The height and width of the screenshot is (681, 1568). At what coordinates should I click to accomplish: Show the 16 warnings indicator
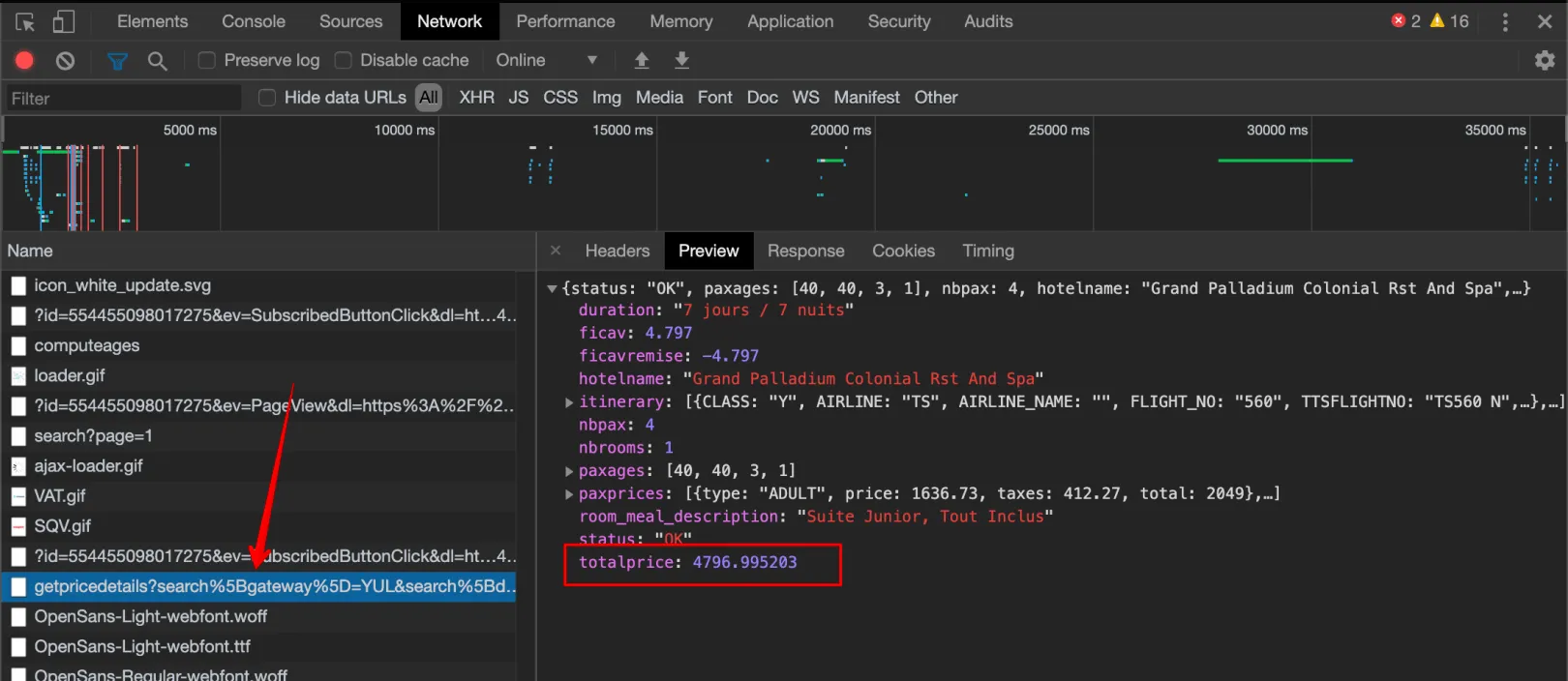(1449, 20)
